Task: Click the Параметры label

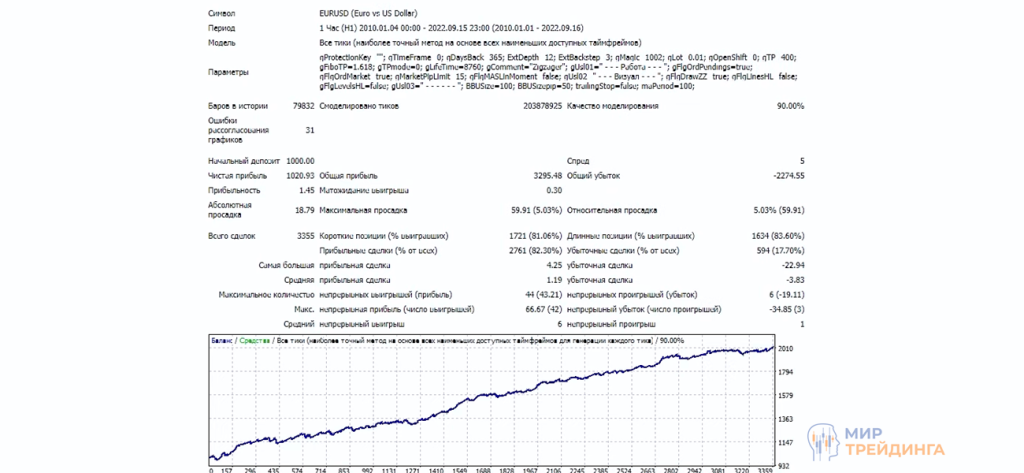Action: (x=229, y=72)
